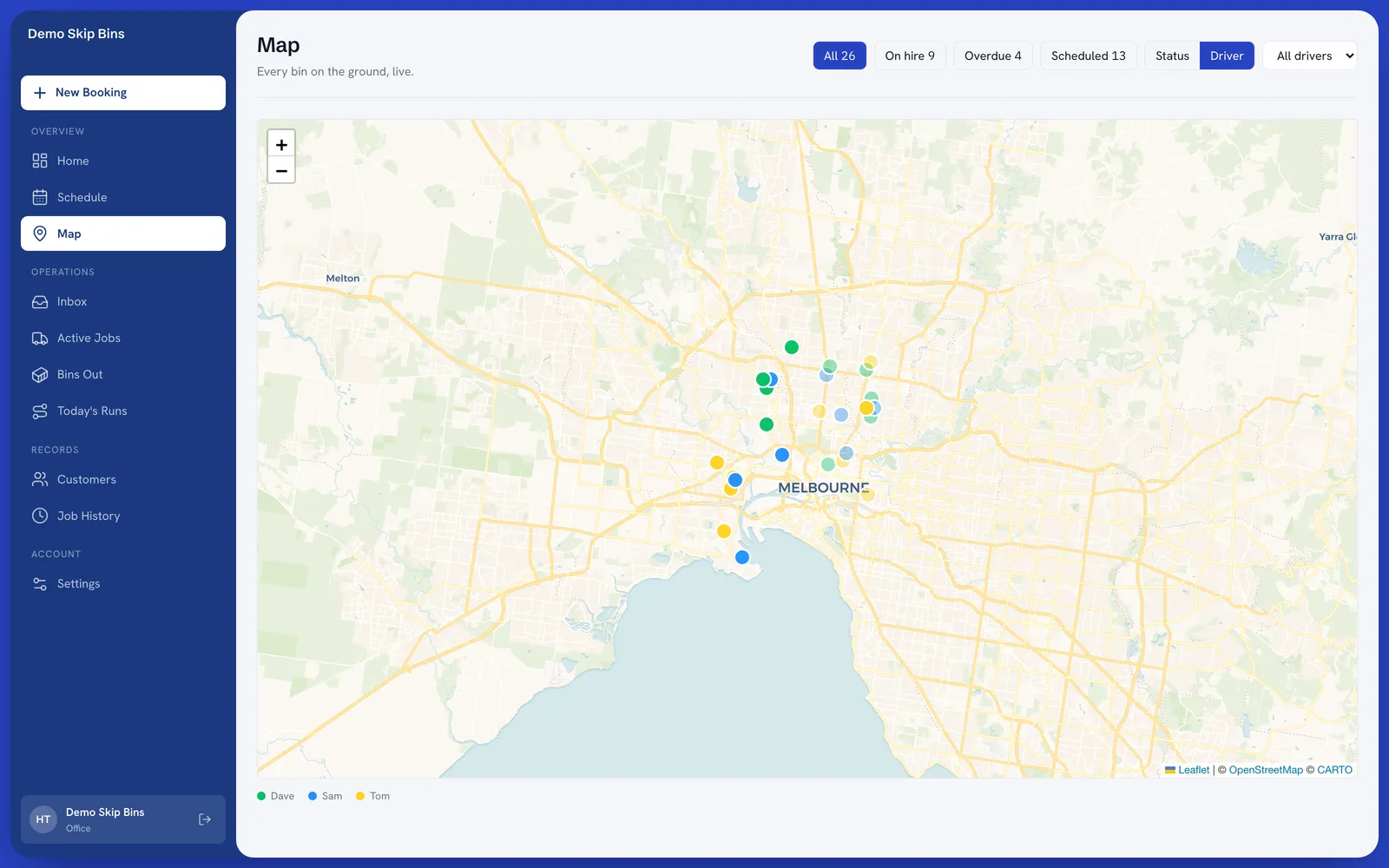
Task: Open the Schedule page
Action: (123, 197)
